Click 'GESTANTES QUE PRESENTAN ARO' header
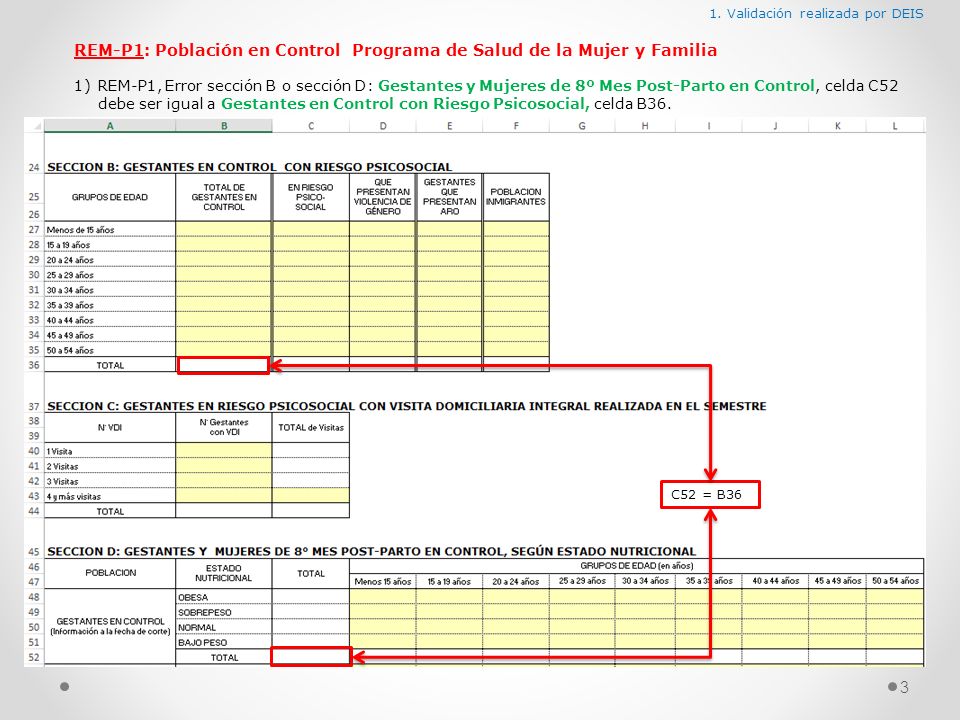 tap(449, 197)
